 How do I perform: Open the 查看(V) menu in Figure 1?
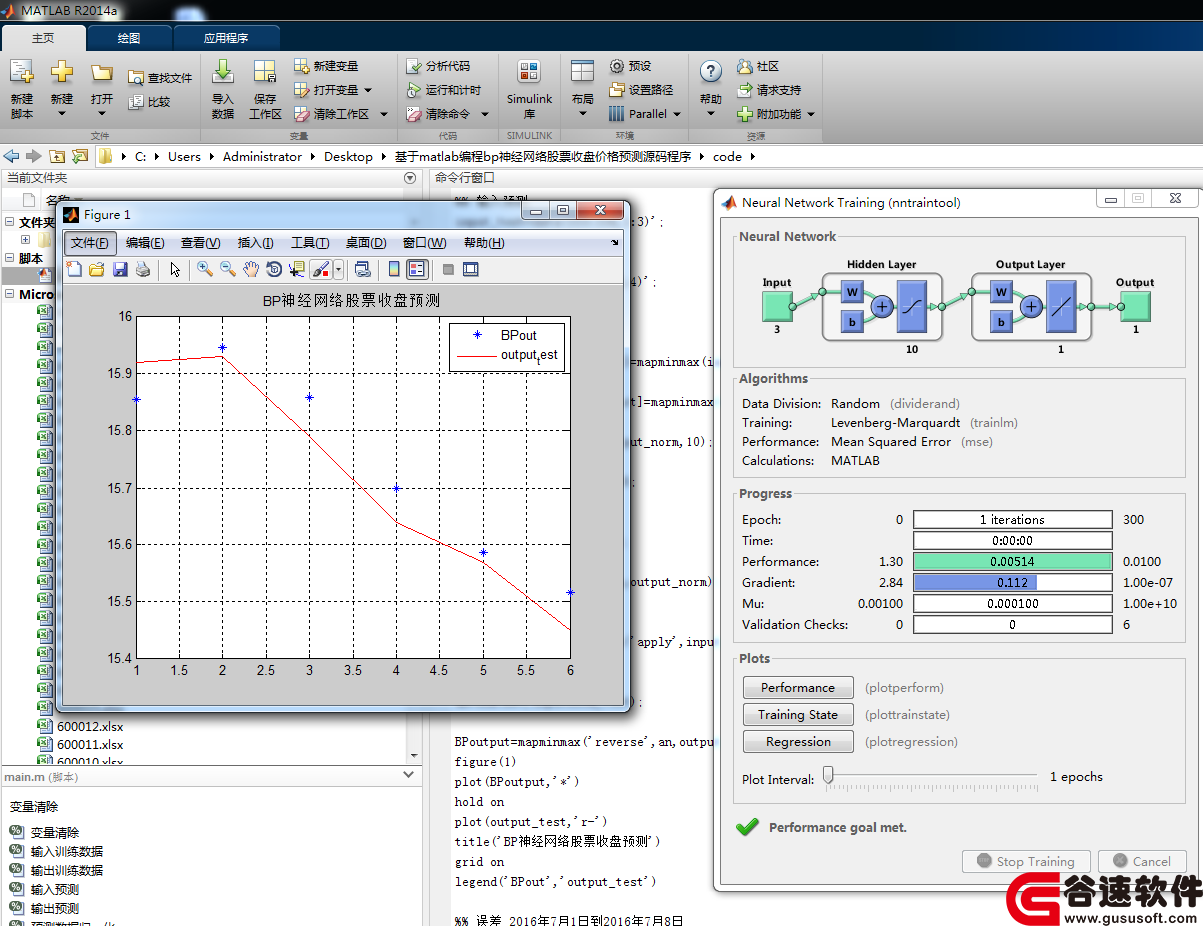tap(200, 243)
